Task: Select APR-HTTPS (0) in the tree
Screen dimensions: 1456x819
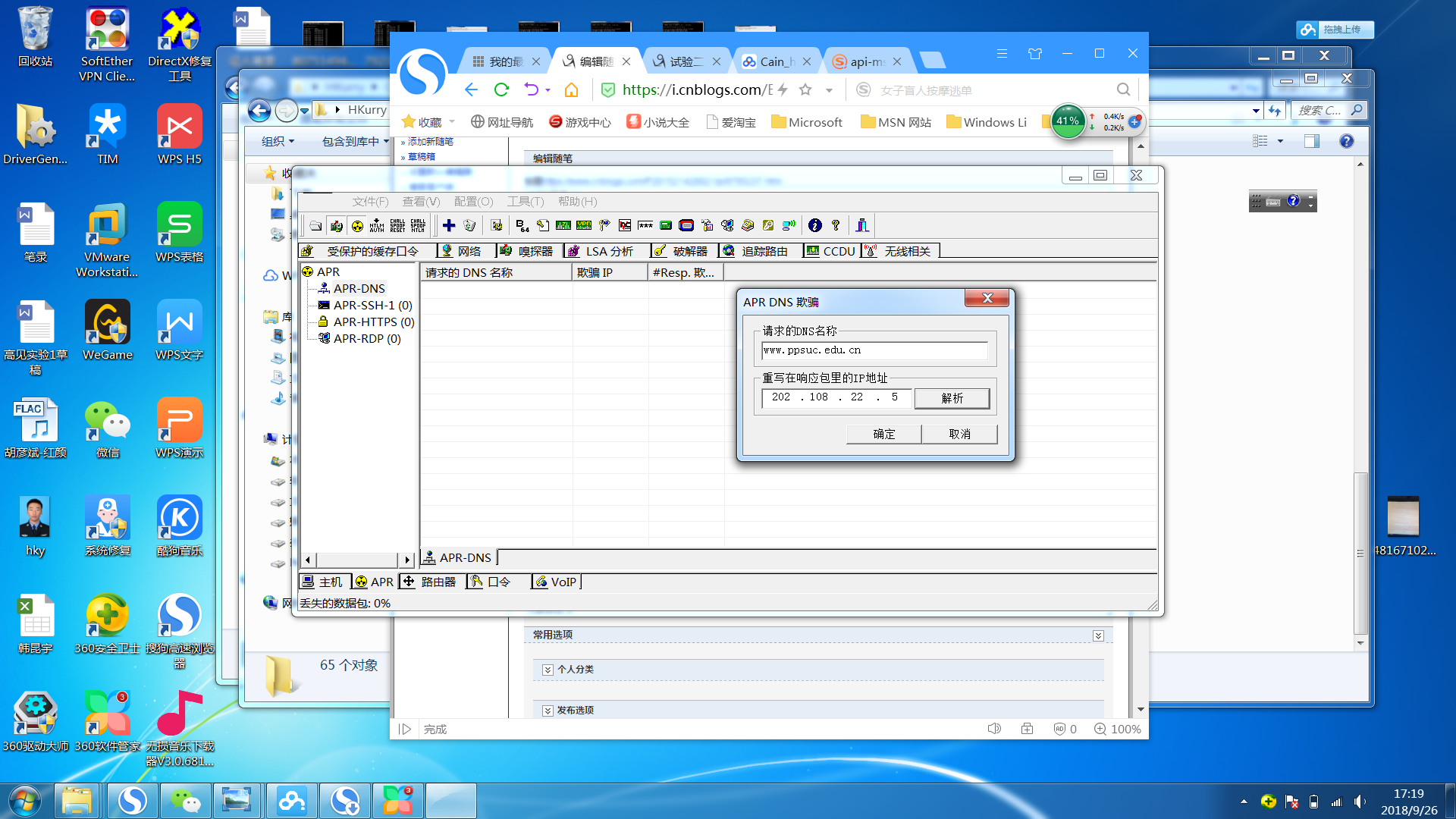Action: click(x=373, y=322)
